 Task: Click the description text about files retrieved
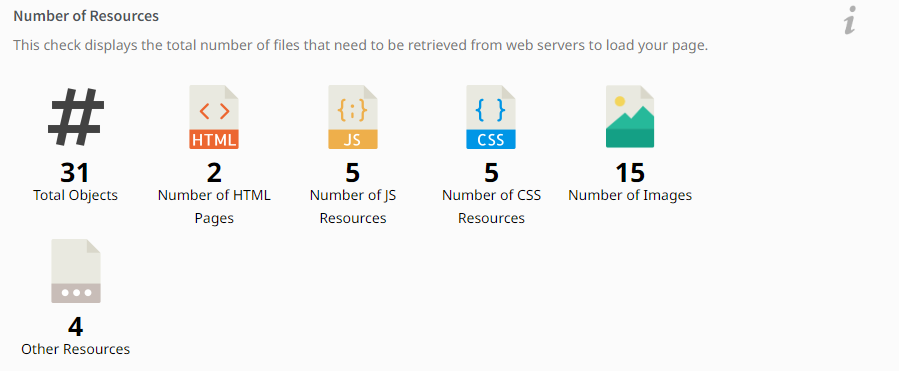click(x=361, y=45)
